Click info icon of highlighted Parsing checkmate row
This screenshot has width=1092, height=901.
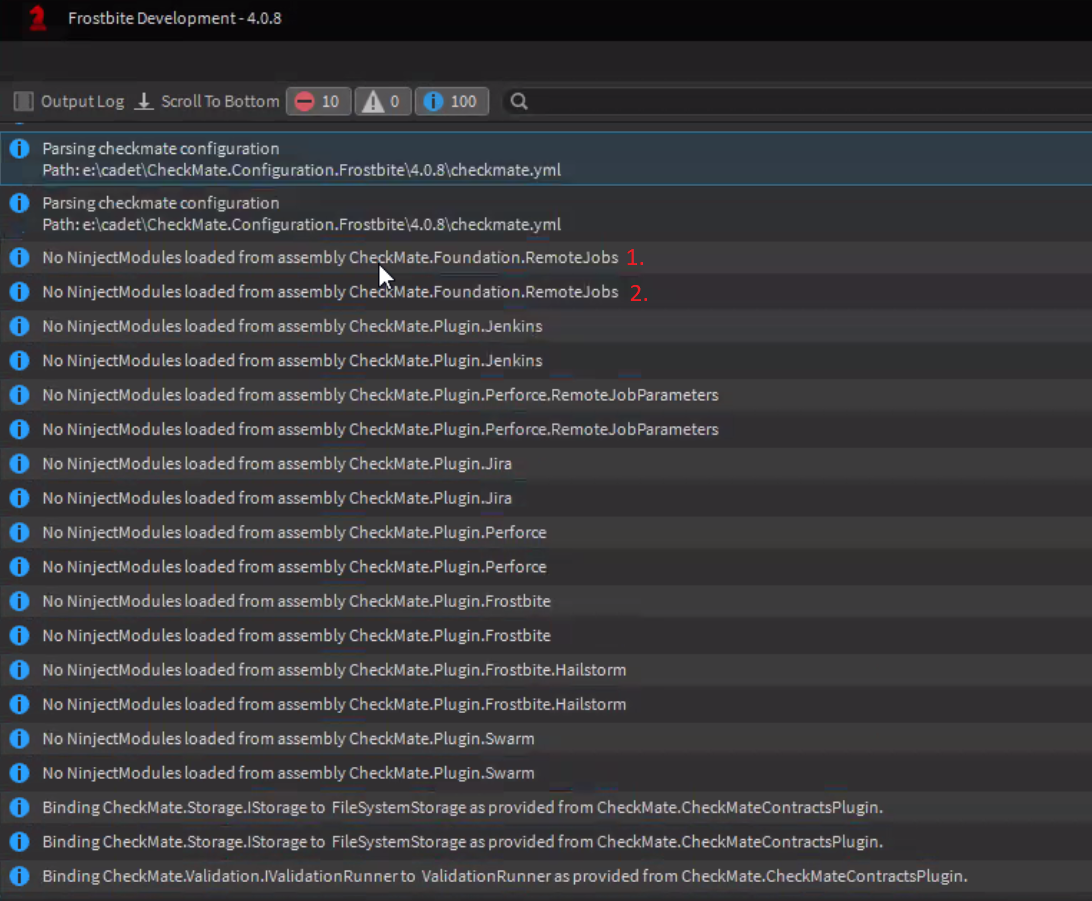coord(20,148)
